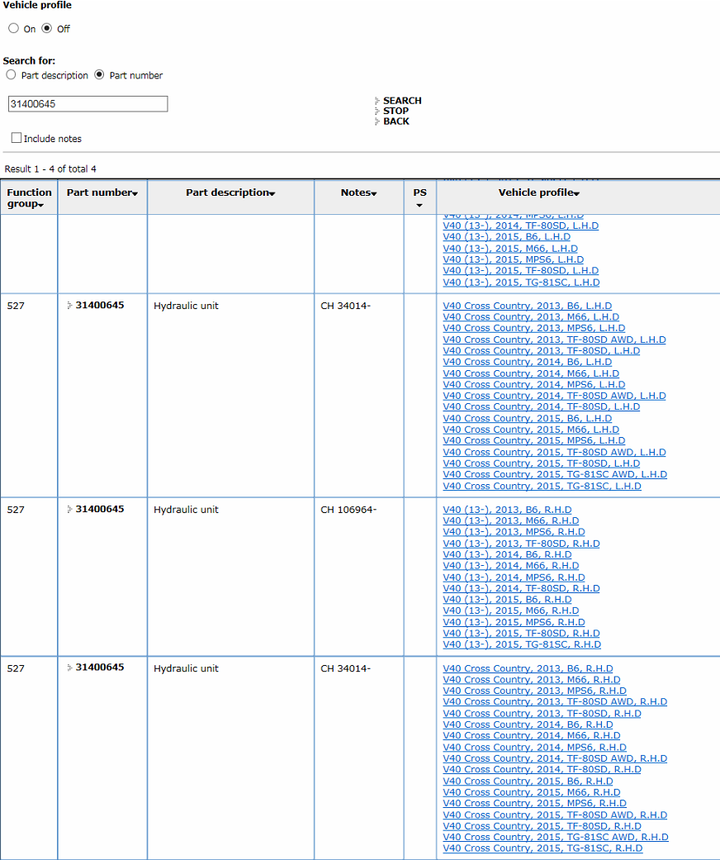Click the STOP command
The image size is (720, 860).
tap(395, 111)
